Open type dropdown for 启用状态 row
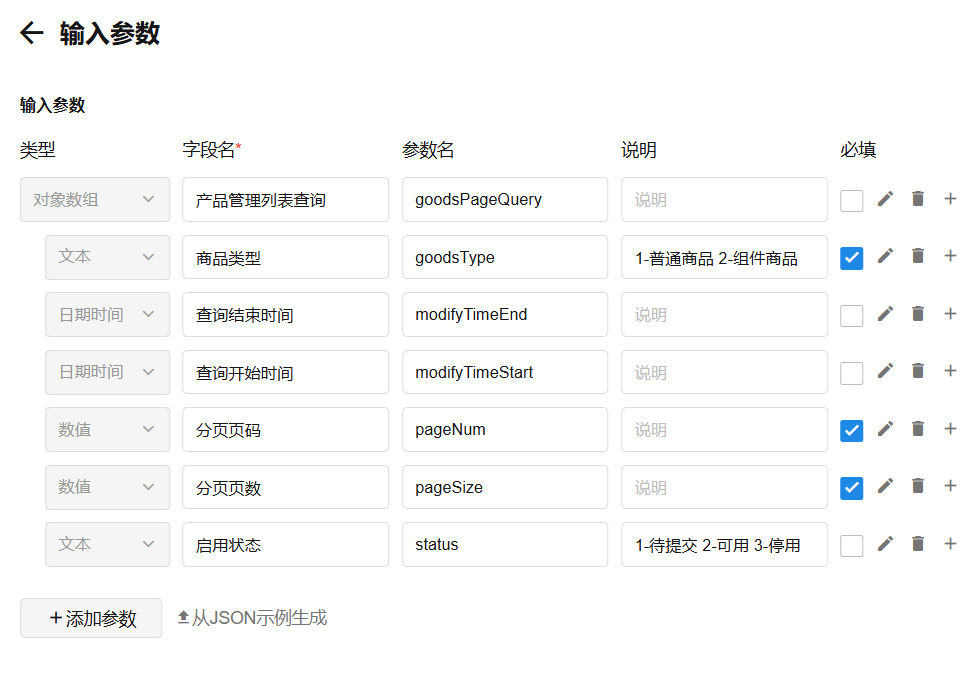 (x=108, y=545)
